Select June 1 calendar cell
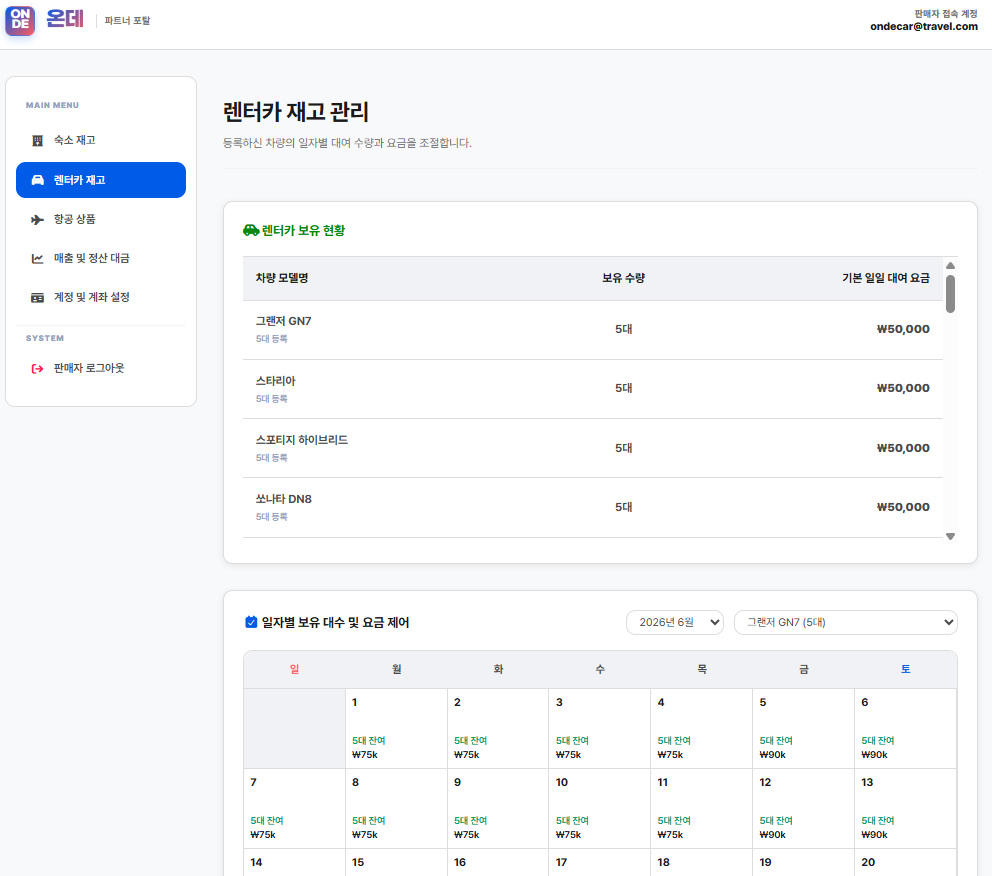This screenshot has width=992, height=876. tap(396, 729)
